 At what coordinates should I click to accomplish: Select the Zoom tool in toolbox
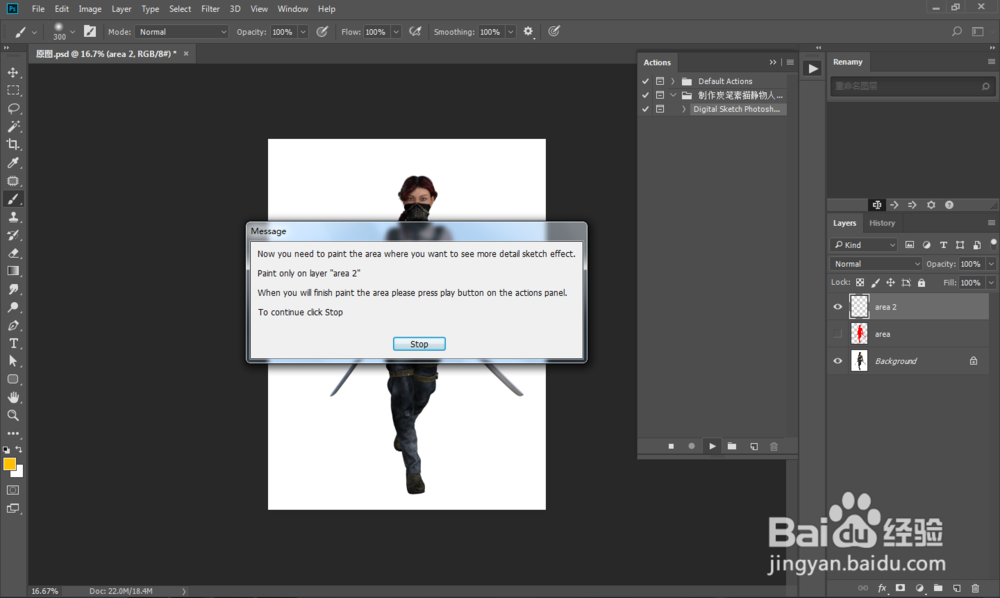[x=13, y=415]
